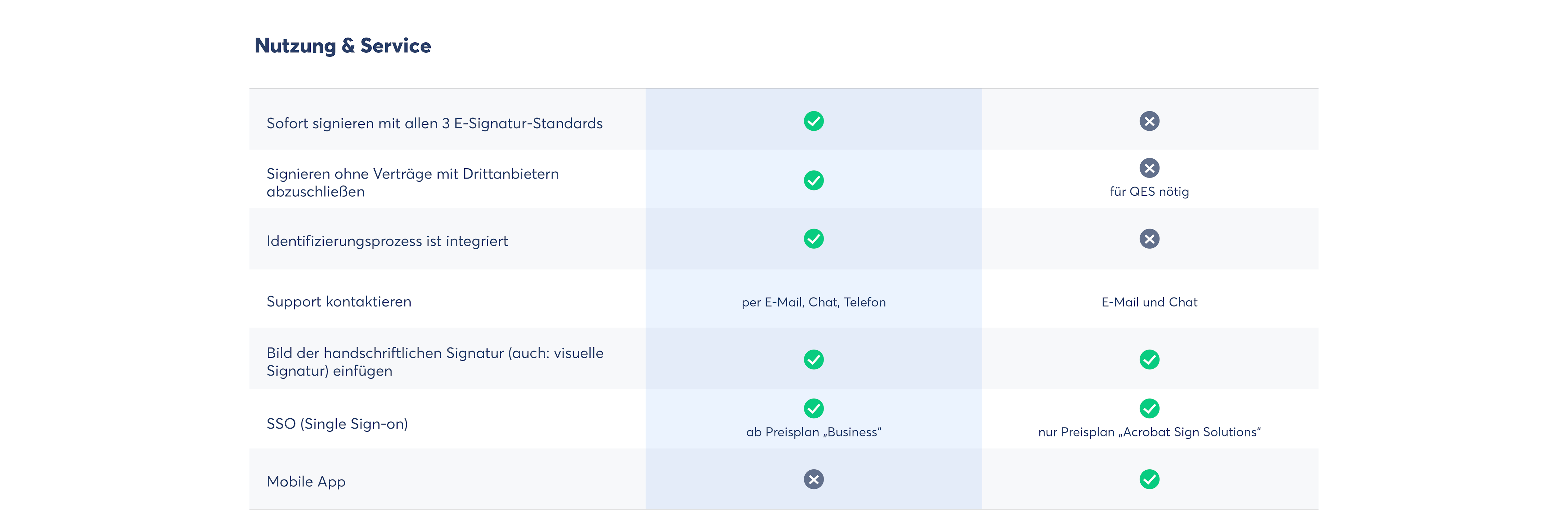Click the right-column checkmark for handschriftliche Signatur row
Viewport: 1568px width, 510px height.
(1149, 360)
